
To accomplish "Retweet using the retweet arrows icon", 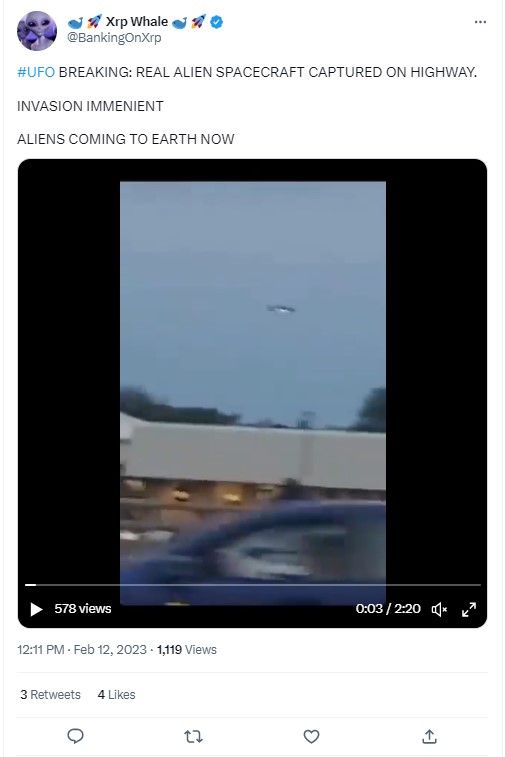I will (x=193, y=736).
